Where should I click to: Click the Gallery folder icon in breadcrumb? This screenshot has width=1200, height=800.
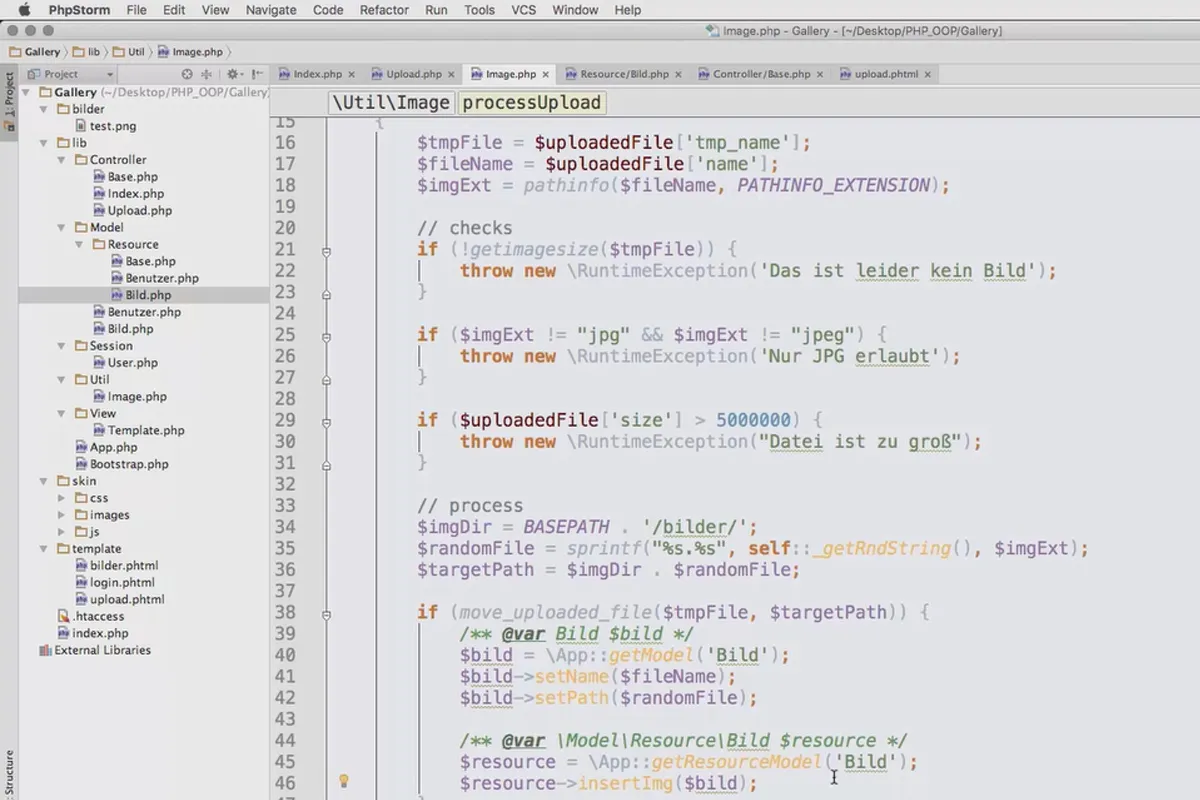click(15, 52)
